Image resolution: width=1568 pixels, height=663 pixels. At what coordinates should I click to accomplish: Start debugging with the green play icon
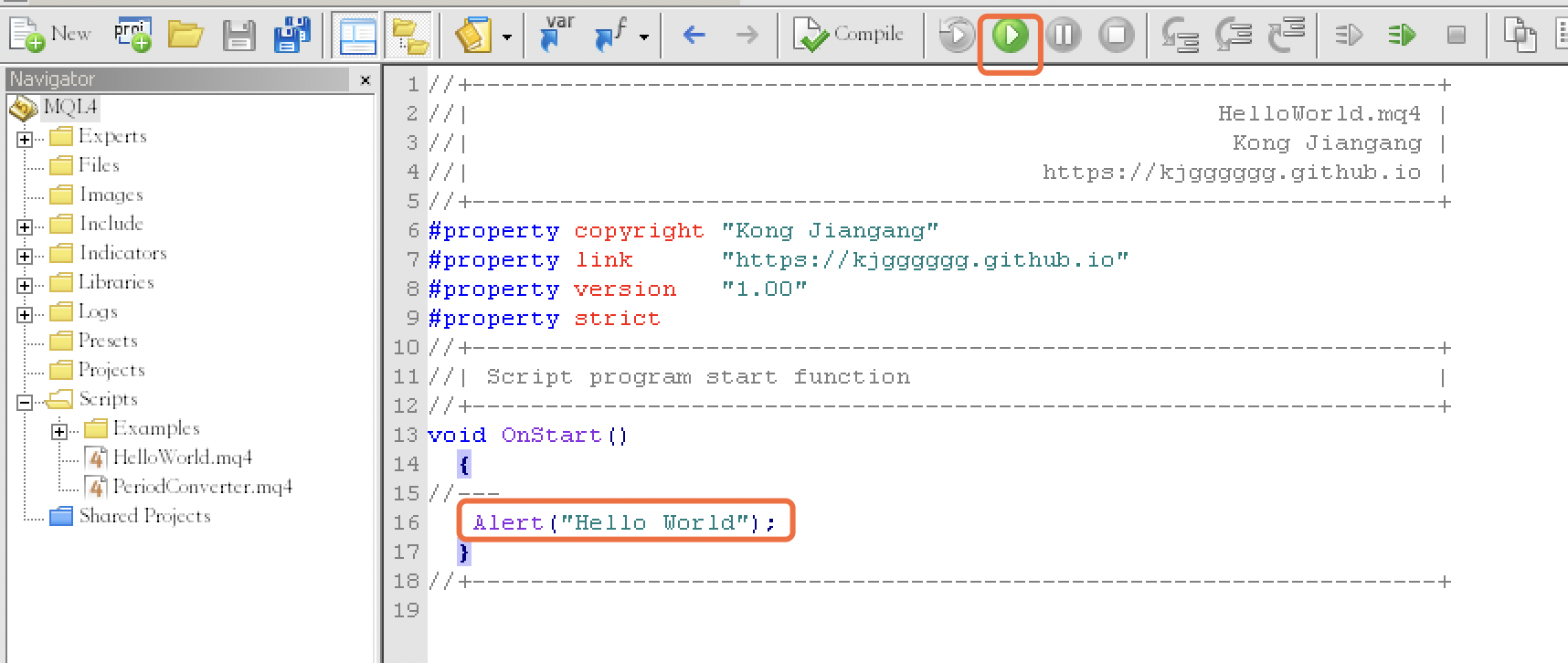pos(1010,36)
